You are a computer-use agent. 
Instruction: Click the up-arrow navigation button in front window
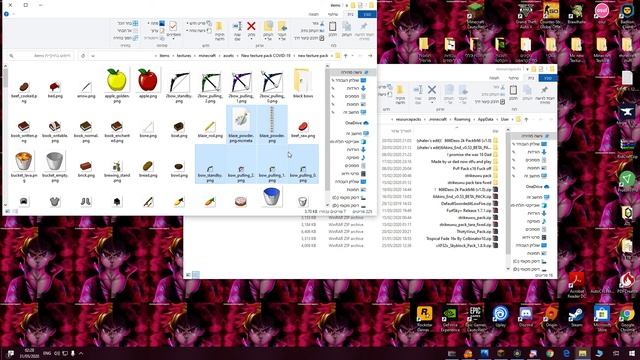(x=346, y=56)
